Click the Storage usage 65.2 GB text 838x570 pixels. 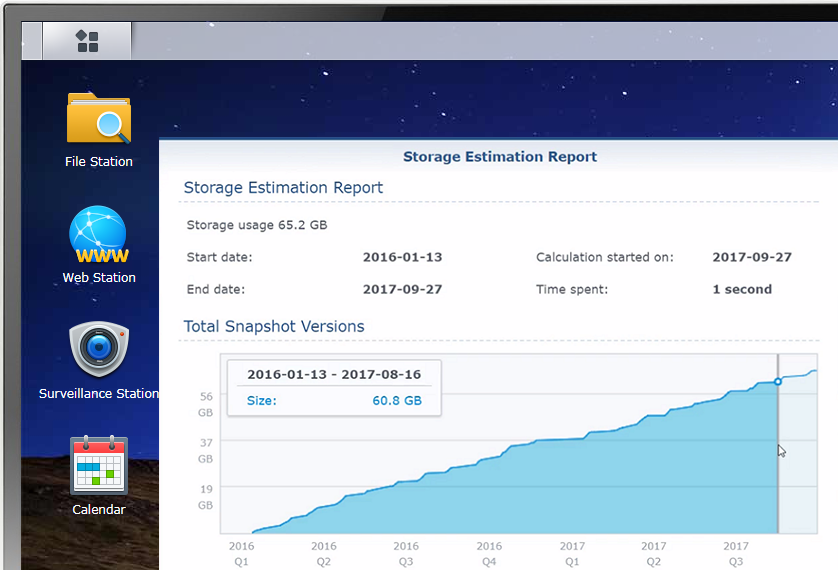[x=257, y=225]
